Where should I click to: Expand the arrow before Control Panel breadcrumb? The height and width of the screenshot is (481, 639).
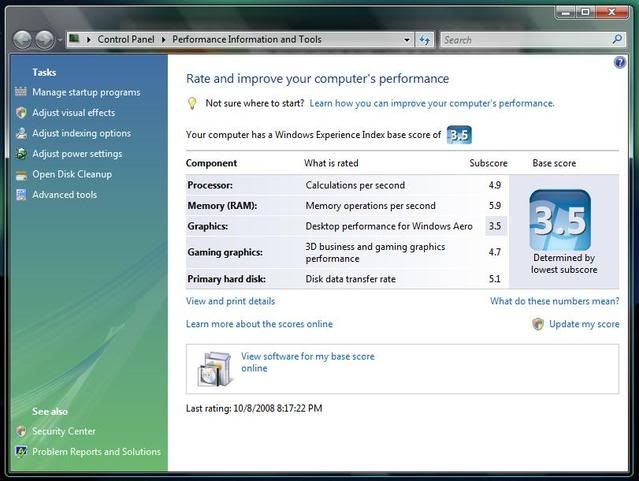click(88, 40)
